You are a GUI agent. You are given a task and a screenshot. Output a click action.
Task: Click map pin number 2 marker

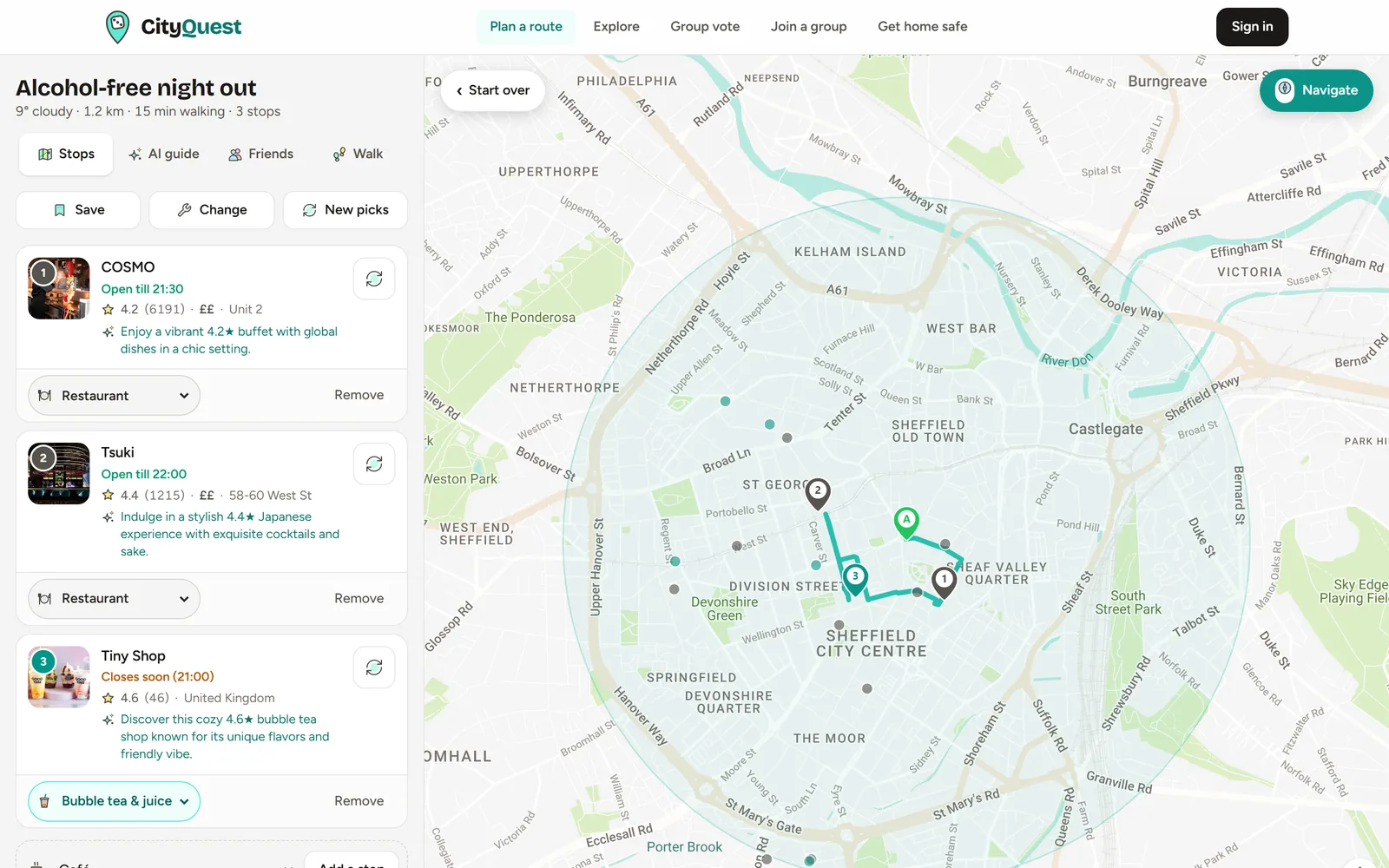(817, 493)
